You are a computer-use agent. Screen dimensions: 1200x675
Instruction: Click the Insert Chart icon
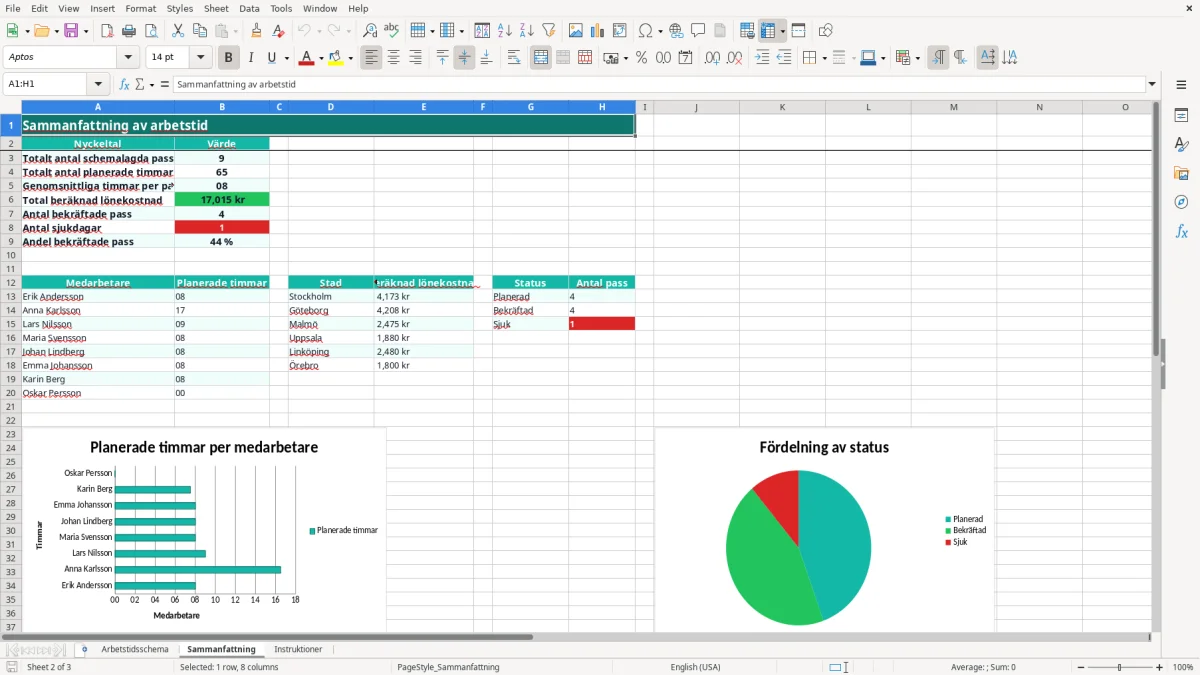598,31
